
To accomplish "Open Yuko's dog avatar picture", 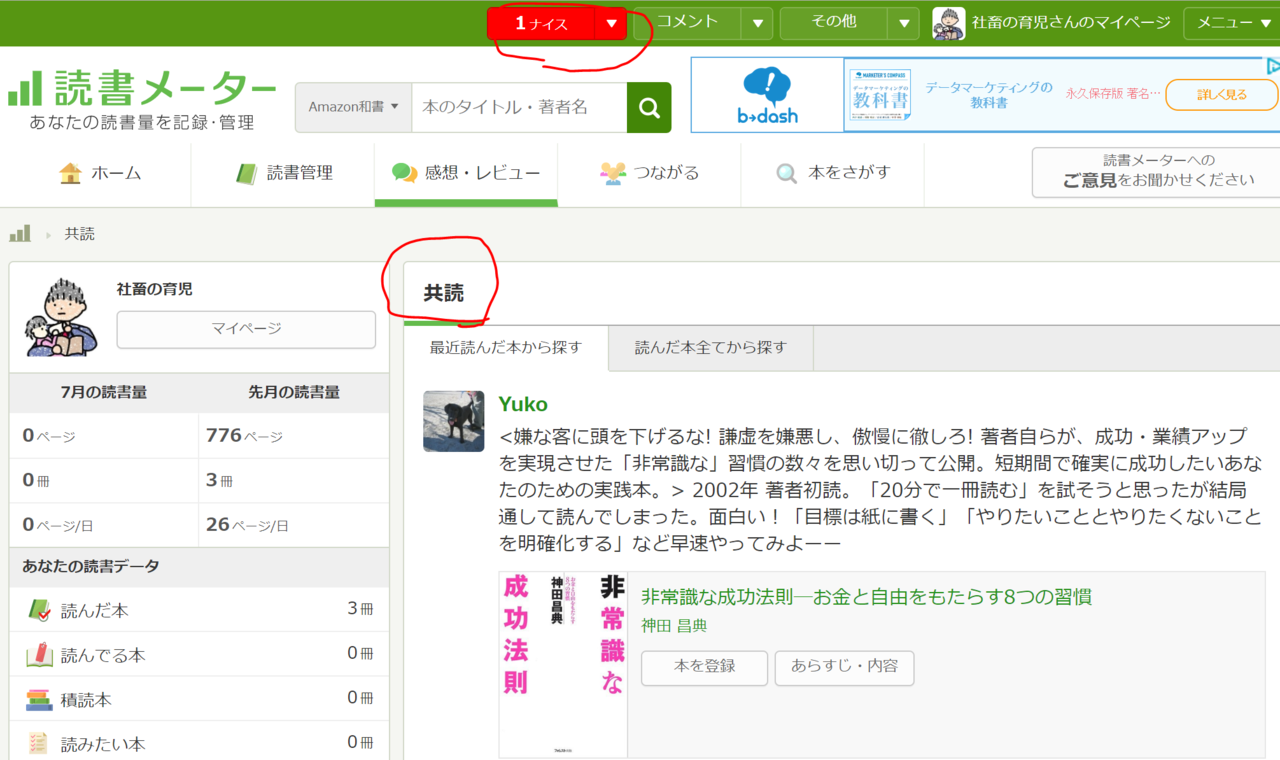I will coord(454,421).
